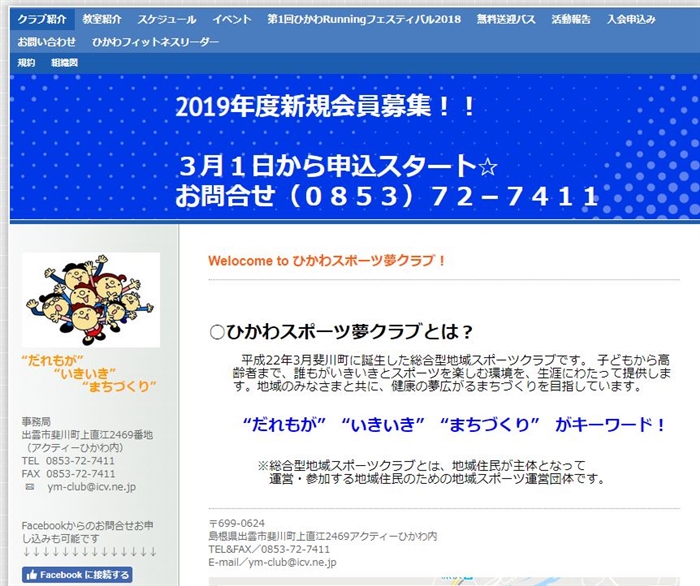Open the 教室紹介 menu item
Image resolution: width=700 pixels, height=586 pixels.
point(102,20)
